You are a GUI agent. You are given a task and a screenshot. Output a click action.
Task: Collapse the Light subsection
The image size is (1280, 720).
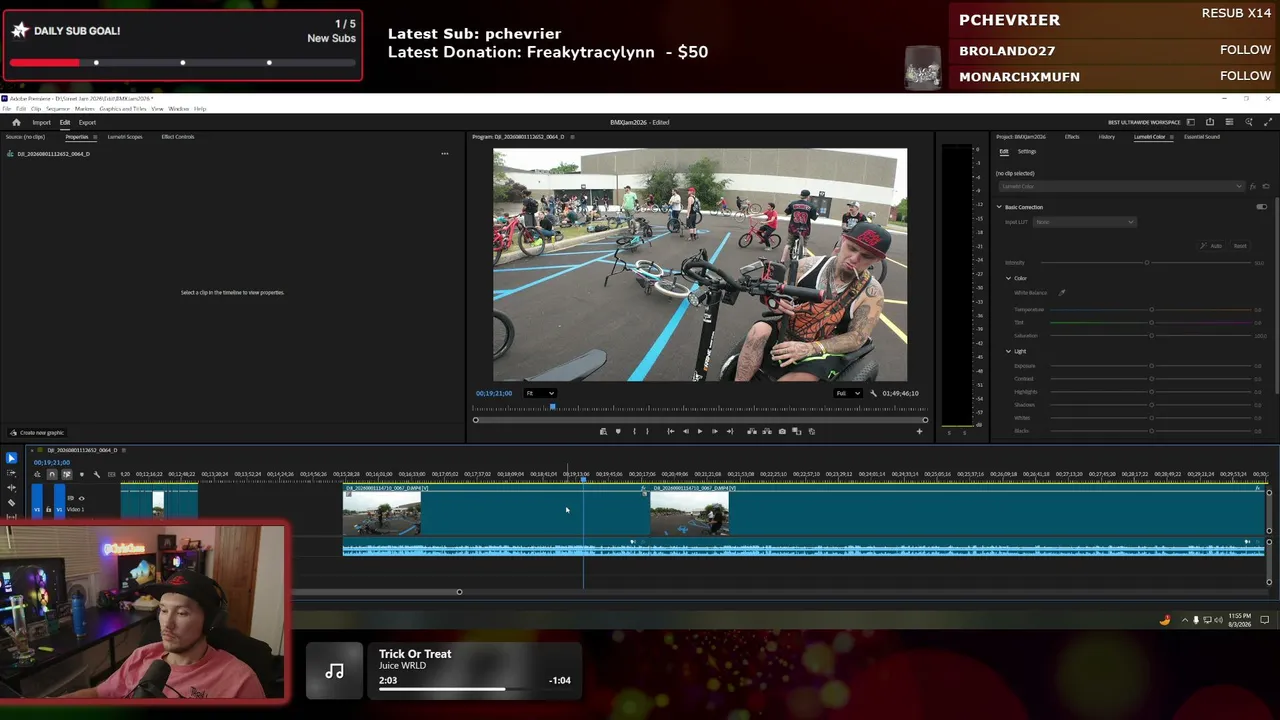click(1008, 351)
